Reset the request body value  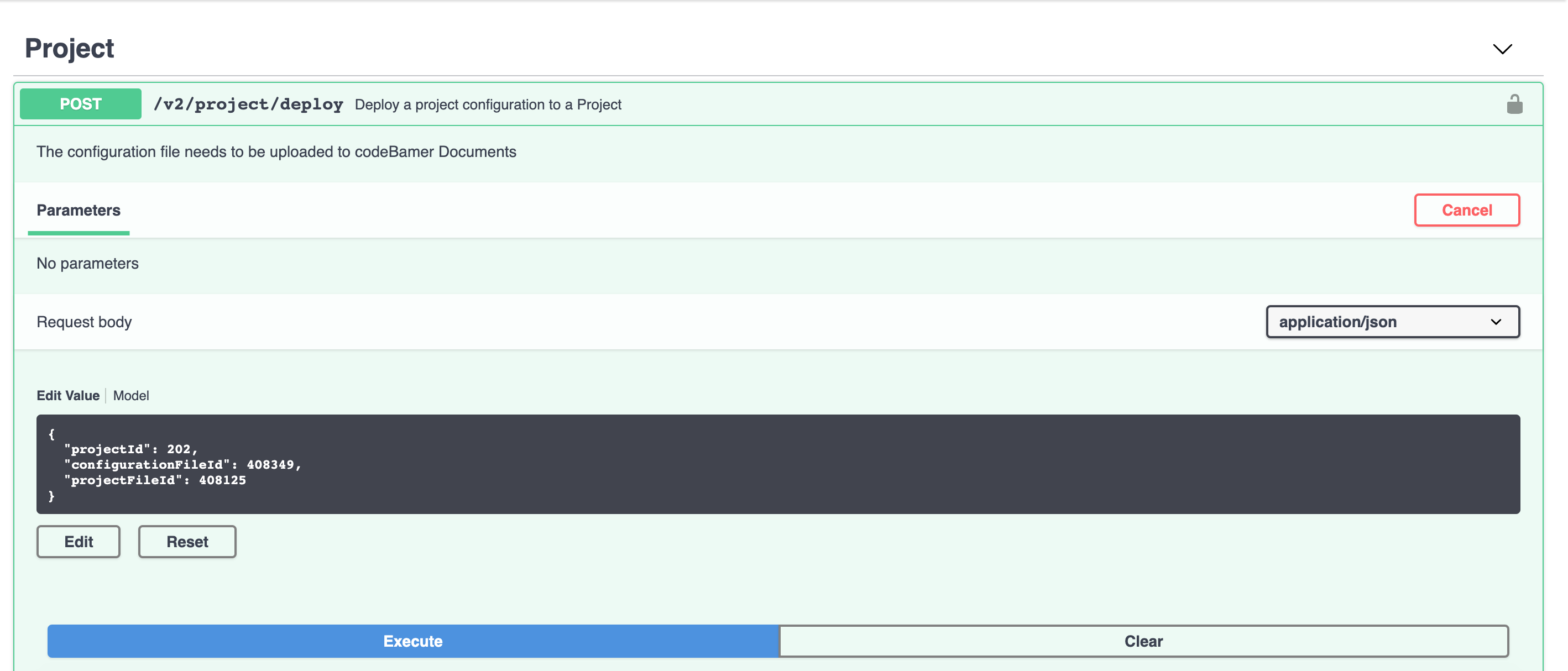pos(187,542)
